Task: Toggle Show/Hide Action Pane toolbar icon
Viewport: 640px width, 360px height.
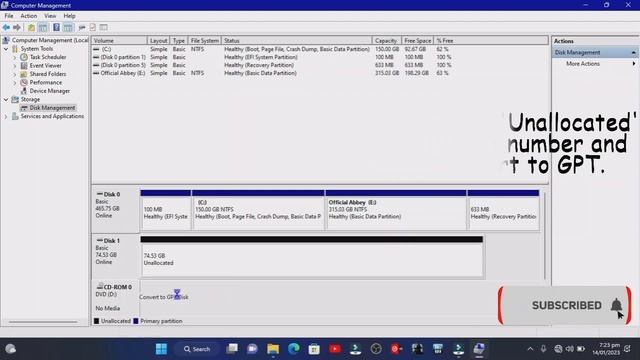Action: pos(68,27)
